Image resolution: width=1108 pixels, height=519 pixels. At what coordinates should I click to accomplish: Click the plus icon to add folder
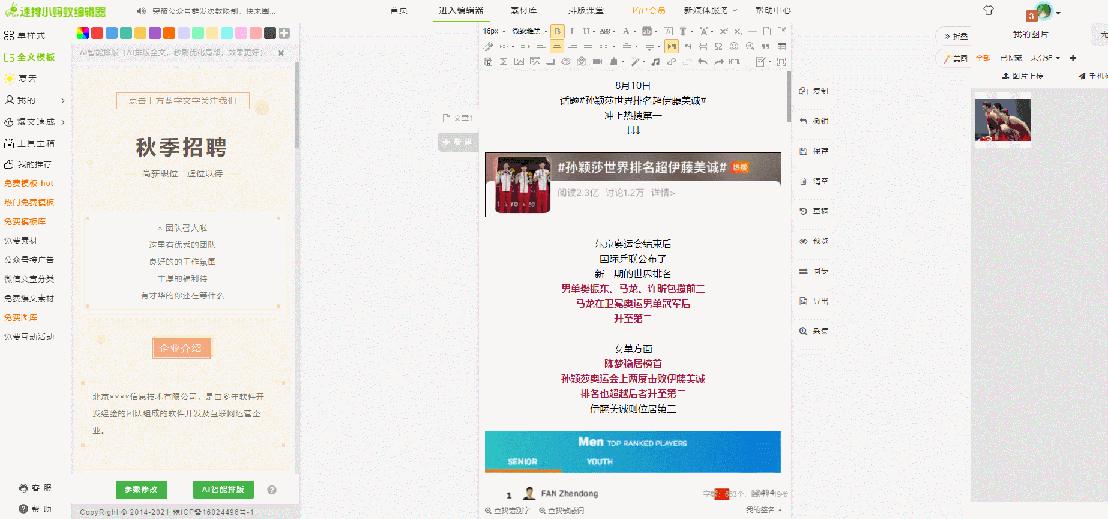[x=1073, y=58]
